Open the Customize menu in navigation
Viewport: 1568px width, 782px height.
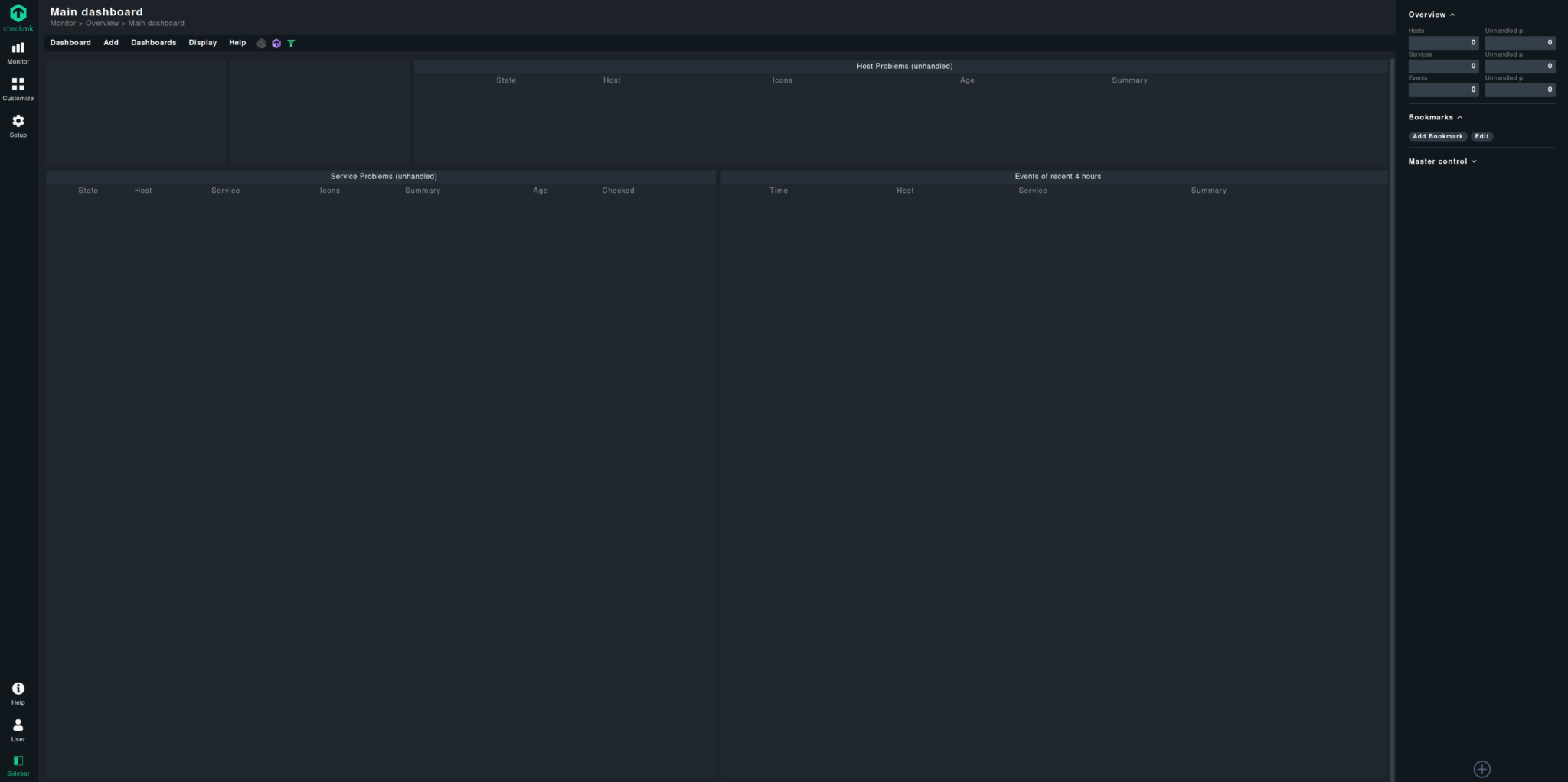(x=18, y=88)
